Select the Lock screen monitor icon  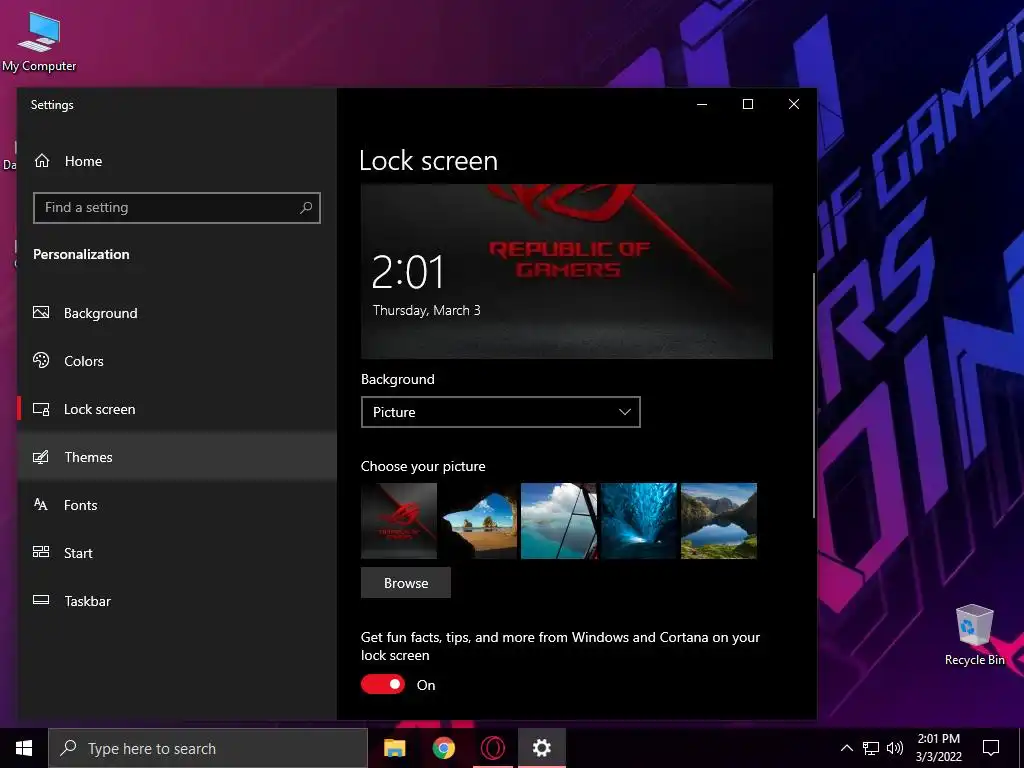pos(41,409)
